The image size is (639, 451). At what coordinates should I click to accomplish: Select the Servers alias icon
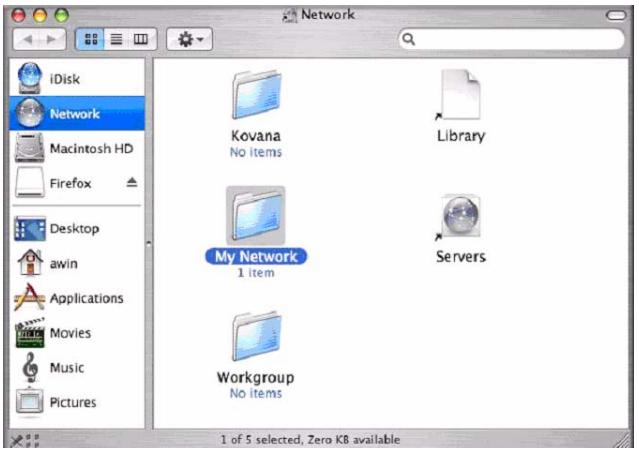click(x=460, y=216)
